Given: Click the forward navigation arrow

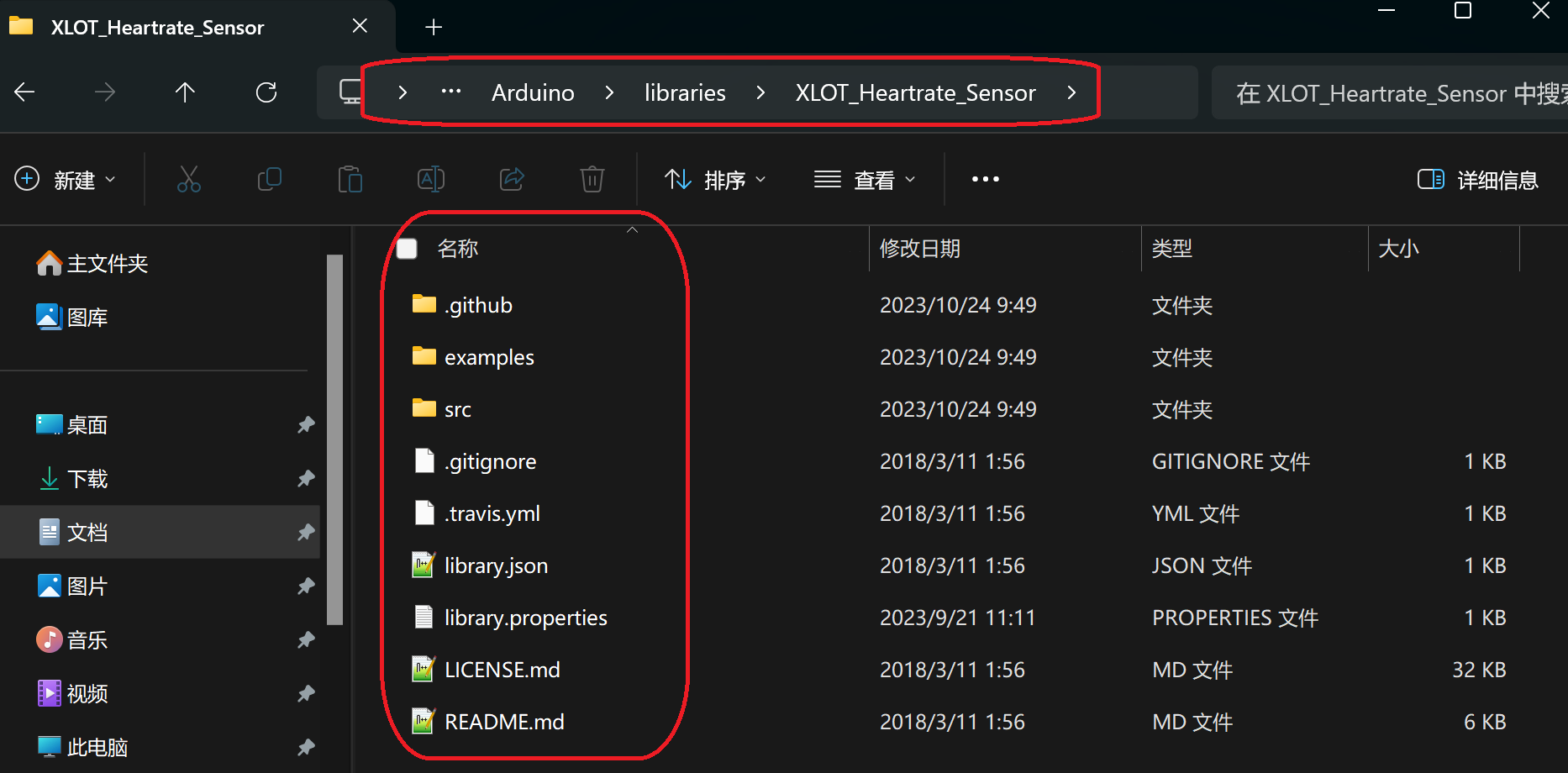Looking at the screenshot, I should click(x=105, y=92).
